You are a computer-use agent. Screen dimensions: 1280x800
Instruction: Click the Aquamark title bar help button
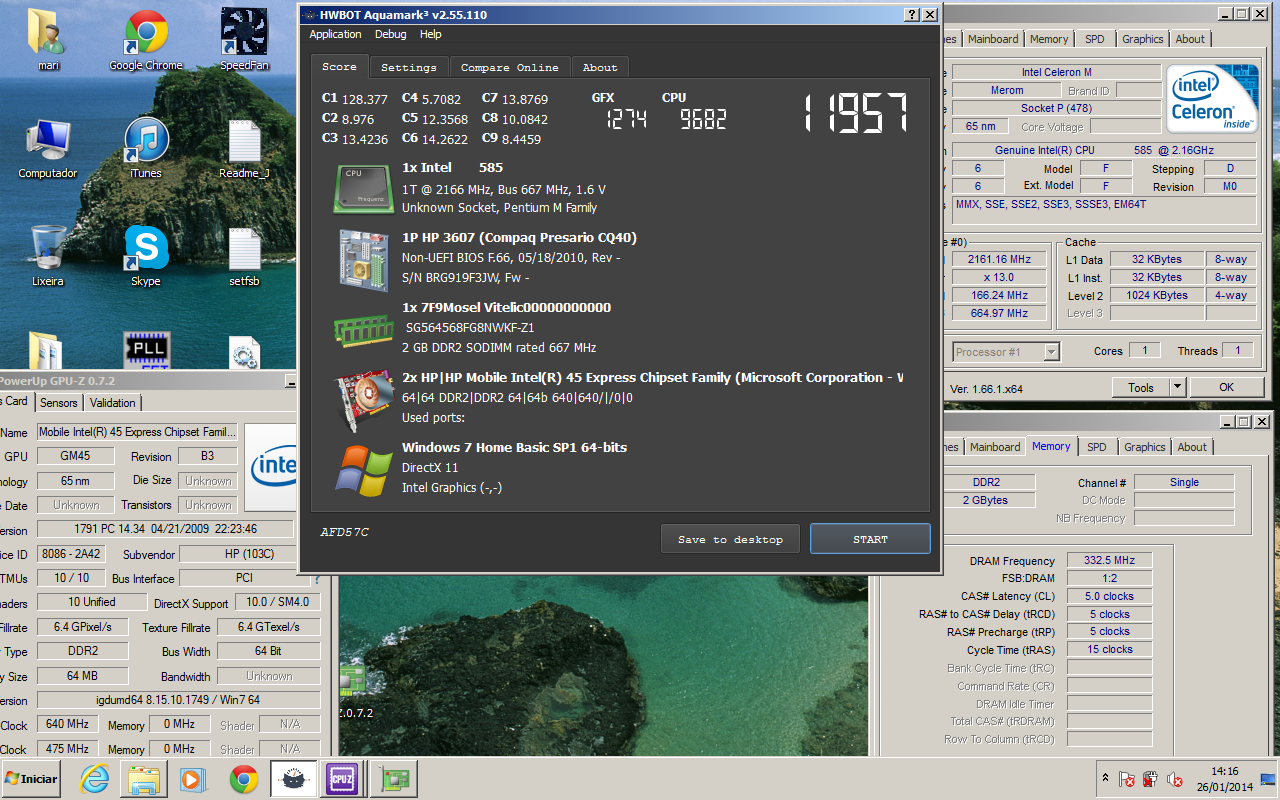coord(911,14)
